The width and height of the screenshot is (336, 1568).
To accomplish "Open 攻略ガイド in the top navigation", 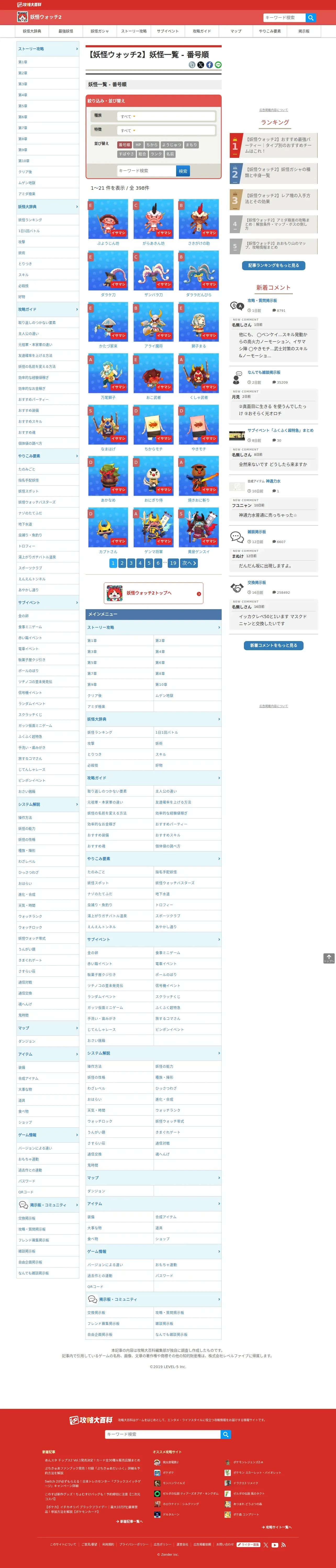I will click(x=202, y=31).
